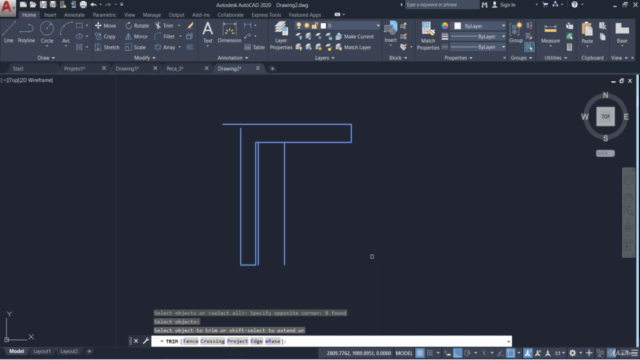Image resolution: width=640 pixels, height=360 pixels.
Task: Open the Group tool
Action: 516,33
